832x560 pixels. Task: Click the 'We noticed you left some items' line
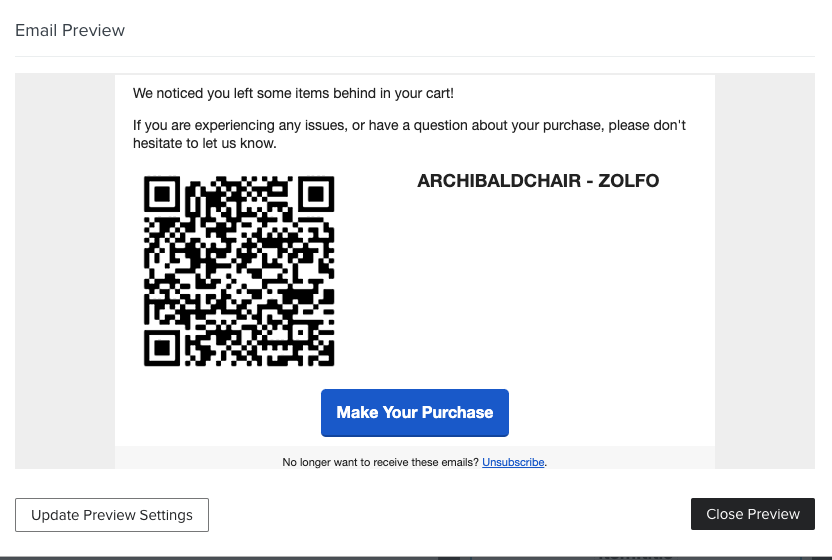click(293, 93)
